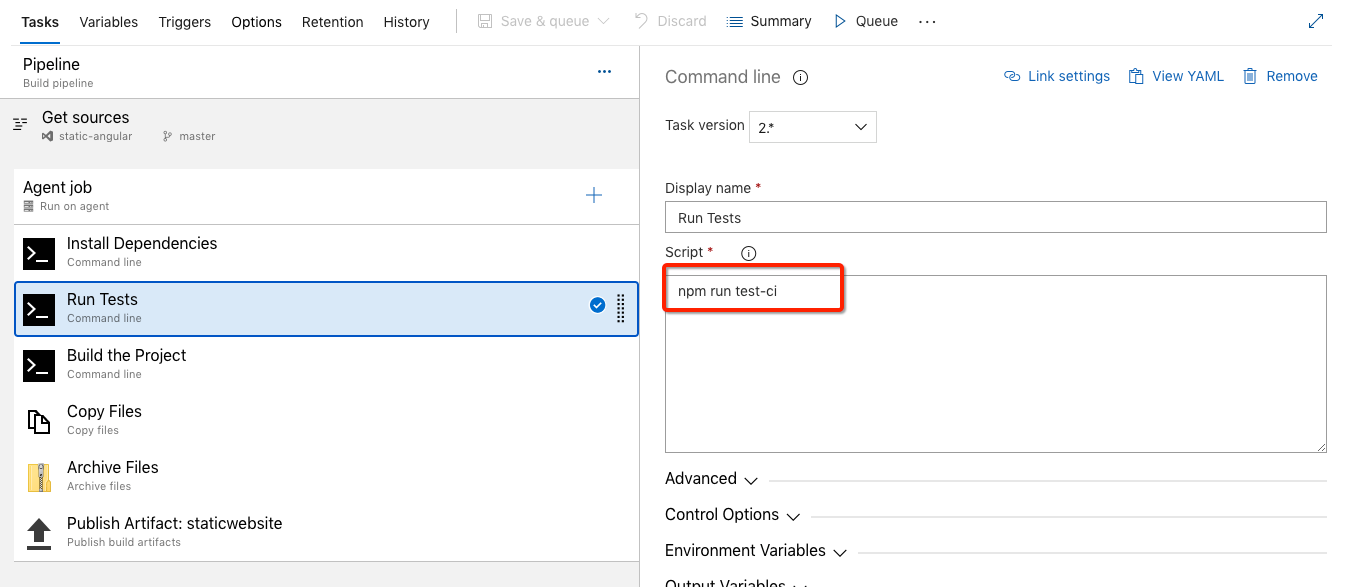This screenshot has width=1346, height=587.
Task: Click the Display name input field
Action: tap(995, 217)
